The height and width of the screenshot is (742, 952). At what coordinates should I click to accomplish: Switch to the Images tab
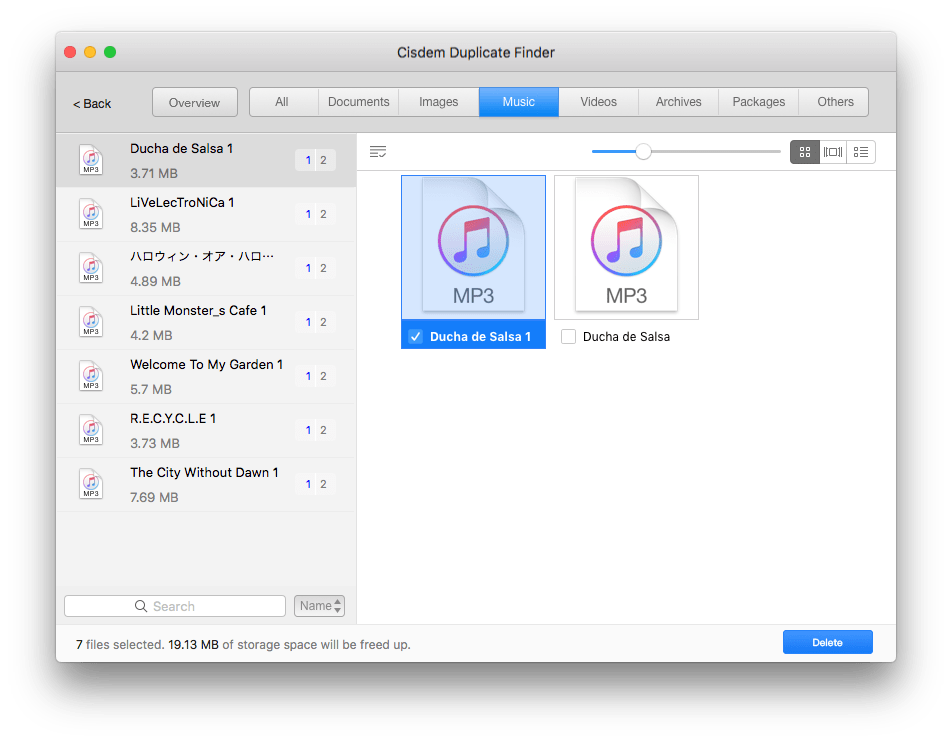pyautogui.click(x=438, y=102)
